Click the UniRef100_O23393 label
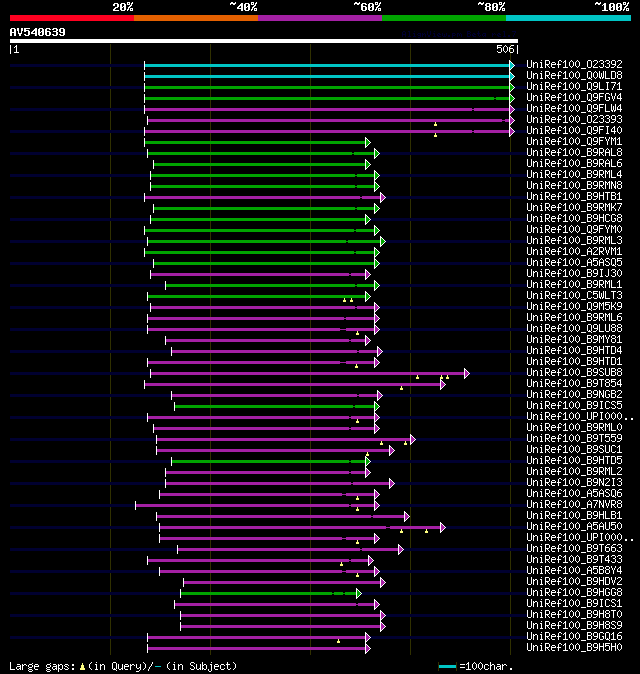640x674 pixels. click(x=574, y=119)
